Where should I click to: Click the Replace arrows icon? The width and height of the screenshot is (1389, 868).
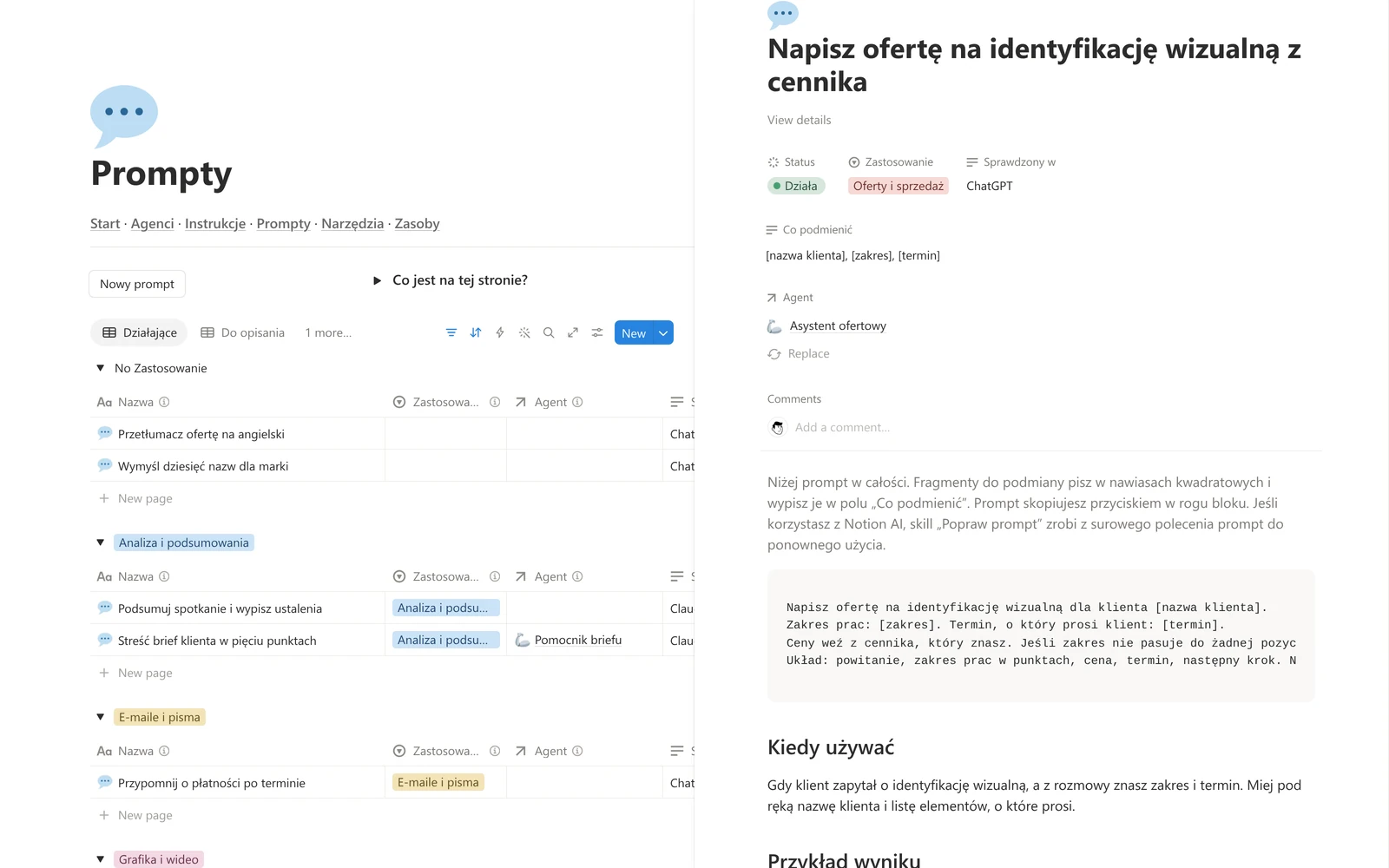pyautogui.click(x=774, y=354)
